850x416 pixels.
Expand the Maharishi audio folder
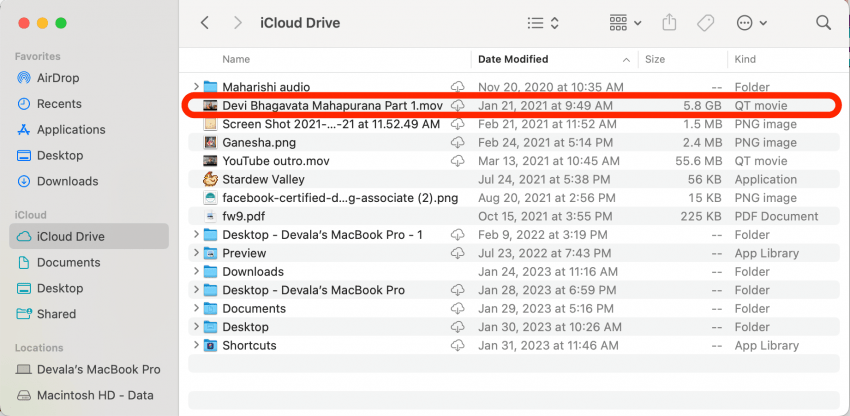[x=196, y=88]
